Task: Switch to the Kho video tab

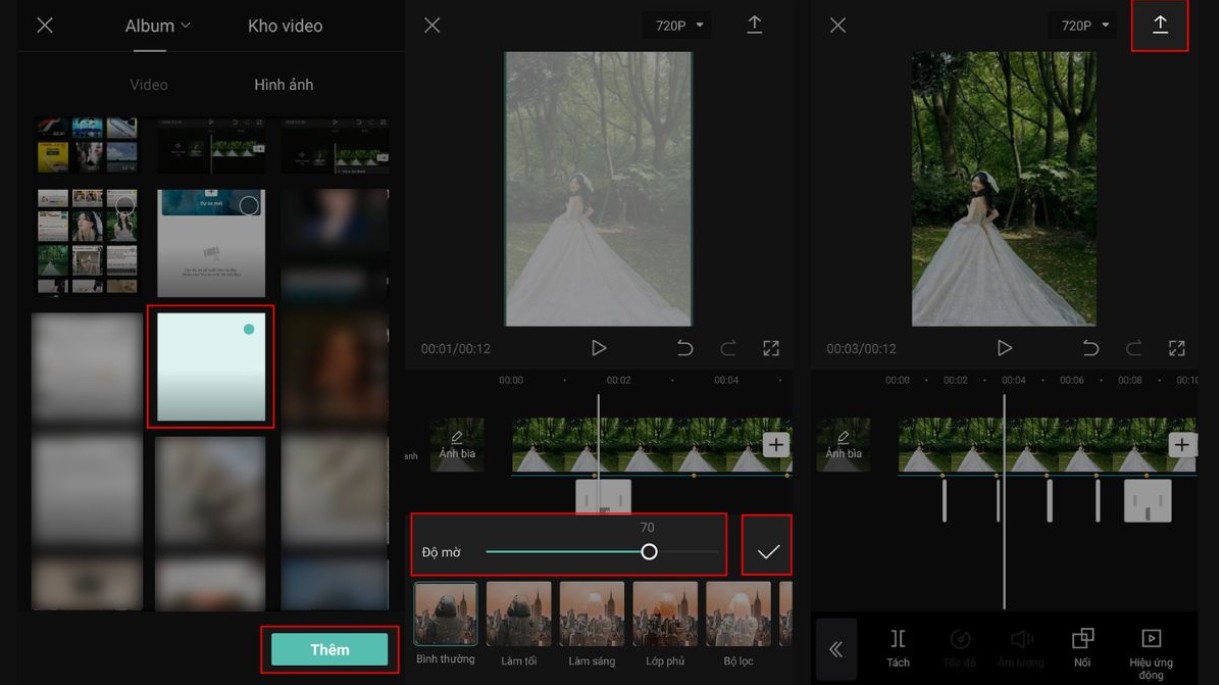Action: click(x=285, y=26)
